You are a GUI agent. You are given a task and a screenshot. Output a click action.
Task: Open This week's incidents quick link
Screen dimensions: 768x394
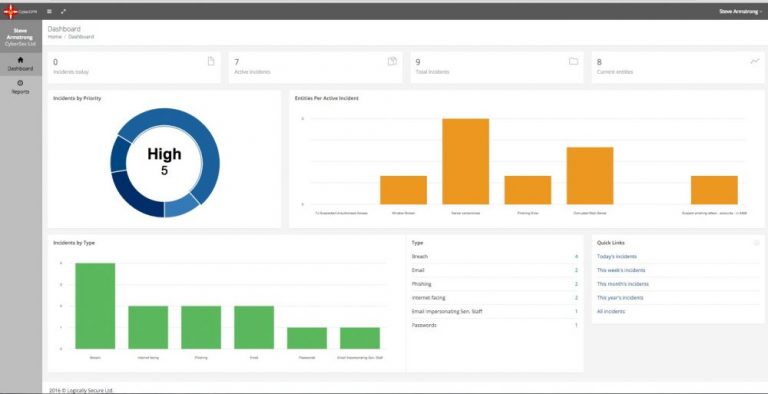[621, 270]
